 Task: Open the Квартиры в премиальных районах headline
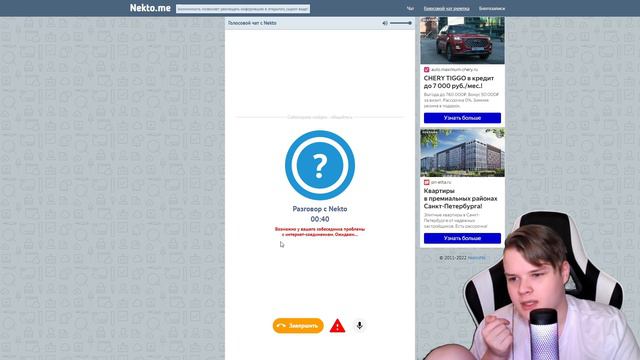tap(460, 198)
